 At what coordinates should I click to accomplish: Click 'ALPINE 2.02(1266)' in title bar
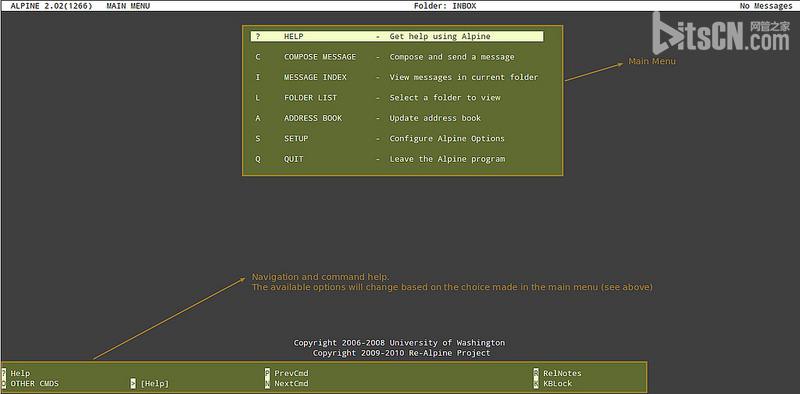(51, 6)
